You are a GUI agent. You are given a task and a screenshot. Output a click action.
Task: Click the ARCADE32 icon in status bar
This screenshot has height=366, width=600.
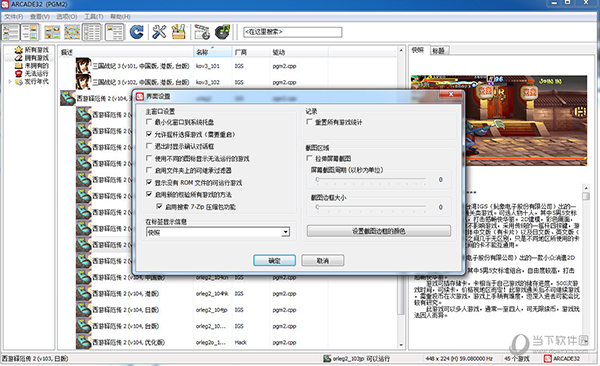(x=548, y=359)
